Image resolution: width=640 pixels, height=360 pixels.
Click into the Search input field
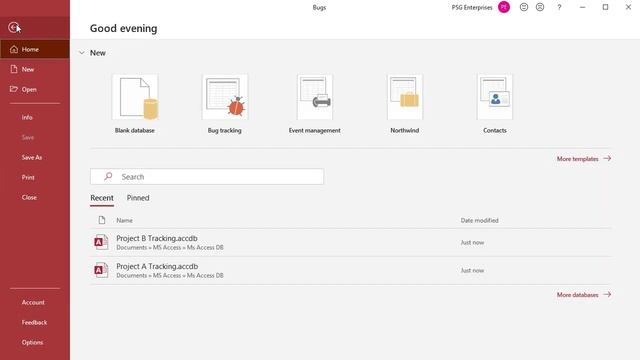(207, 177)
